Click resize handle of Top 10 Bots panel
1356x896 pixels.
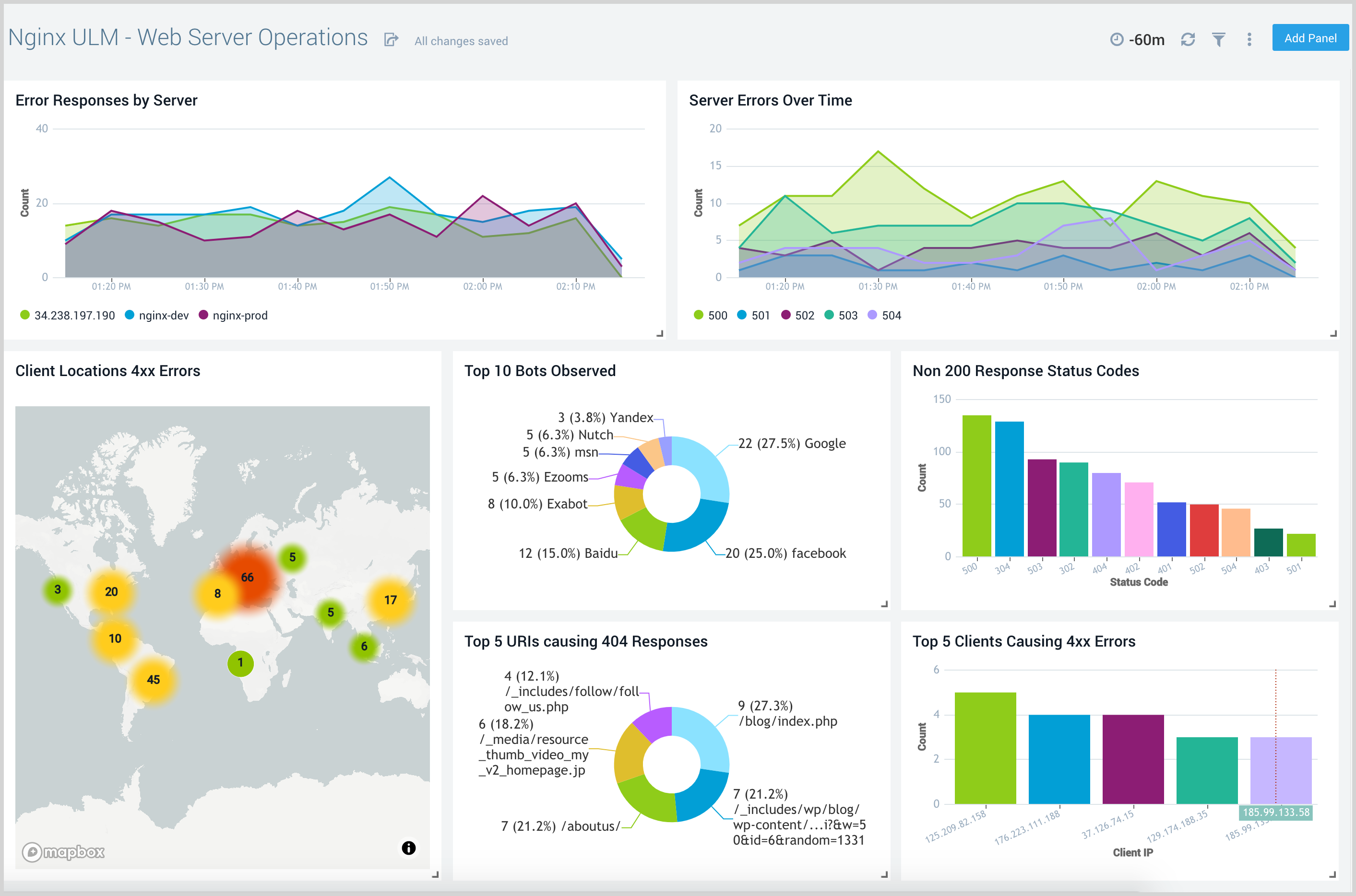tap(884, 604)
